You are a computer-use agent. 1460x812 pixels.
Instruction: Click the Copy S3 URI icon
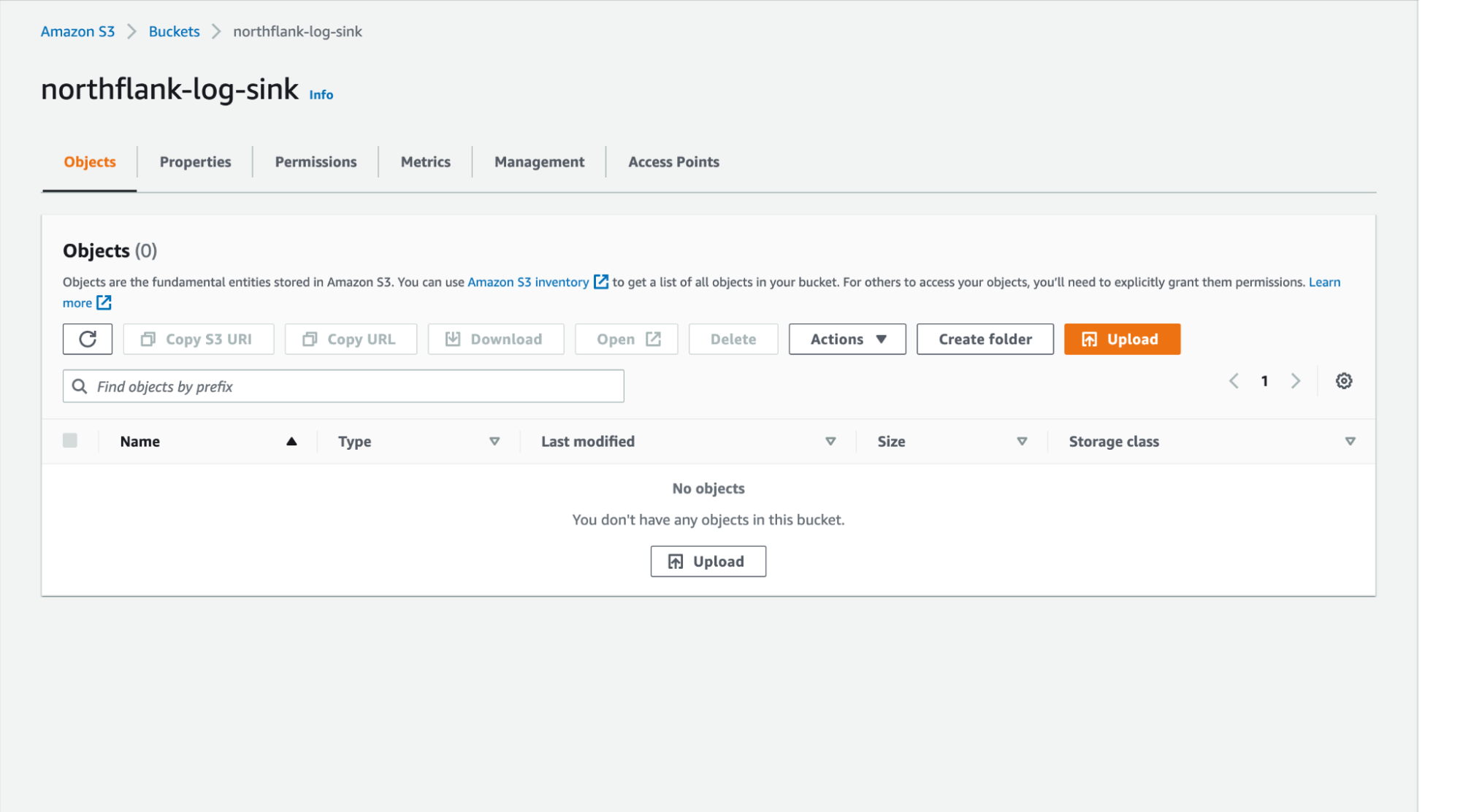click(149, 339)
